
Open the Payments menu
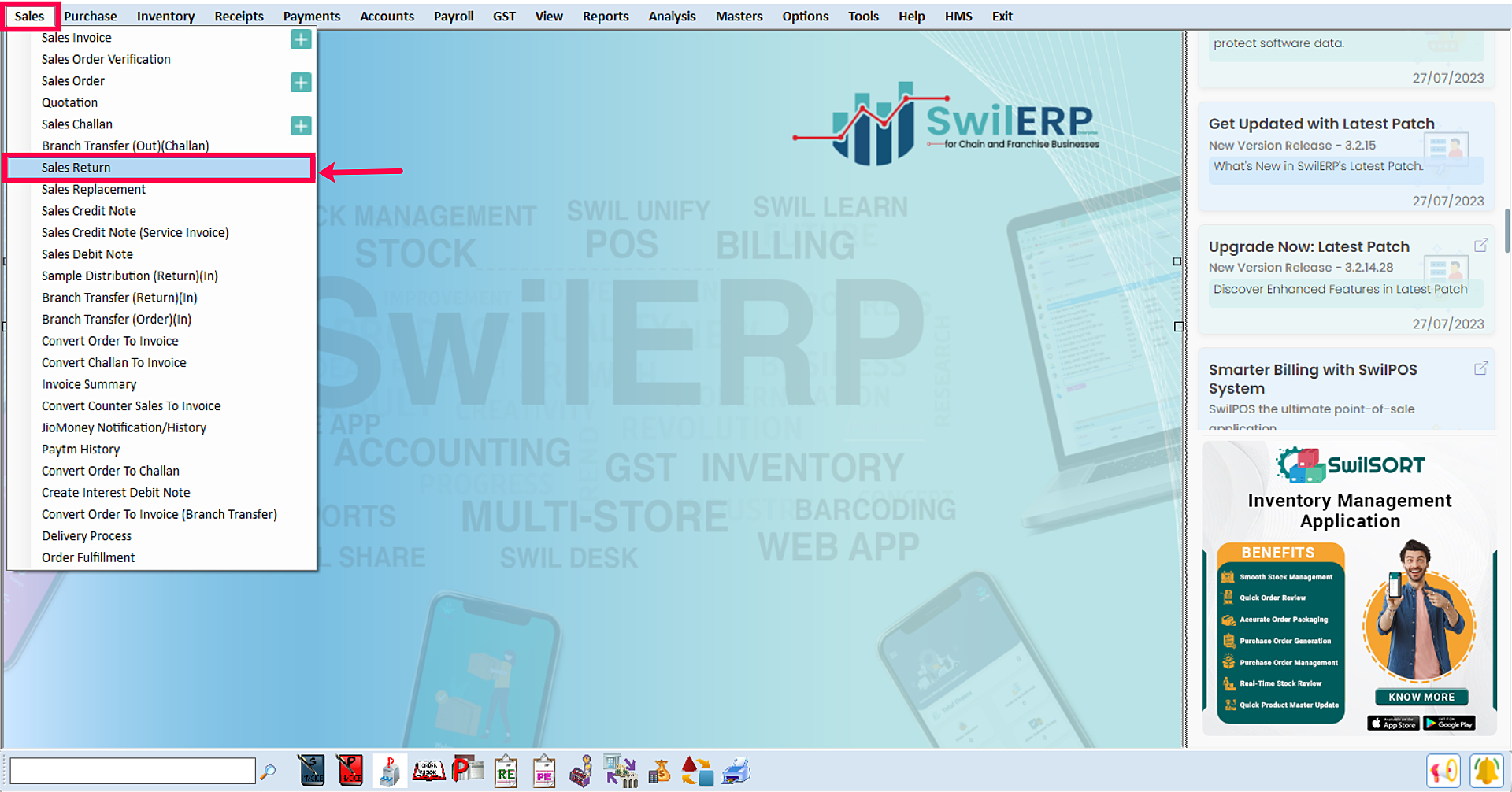click(x=312, y=16)
